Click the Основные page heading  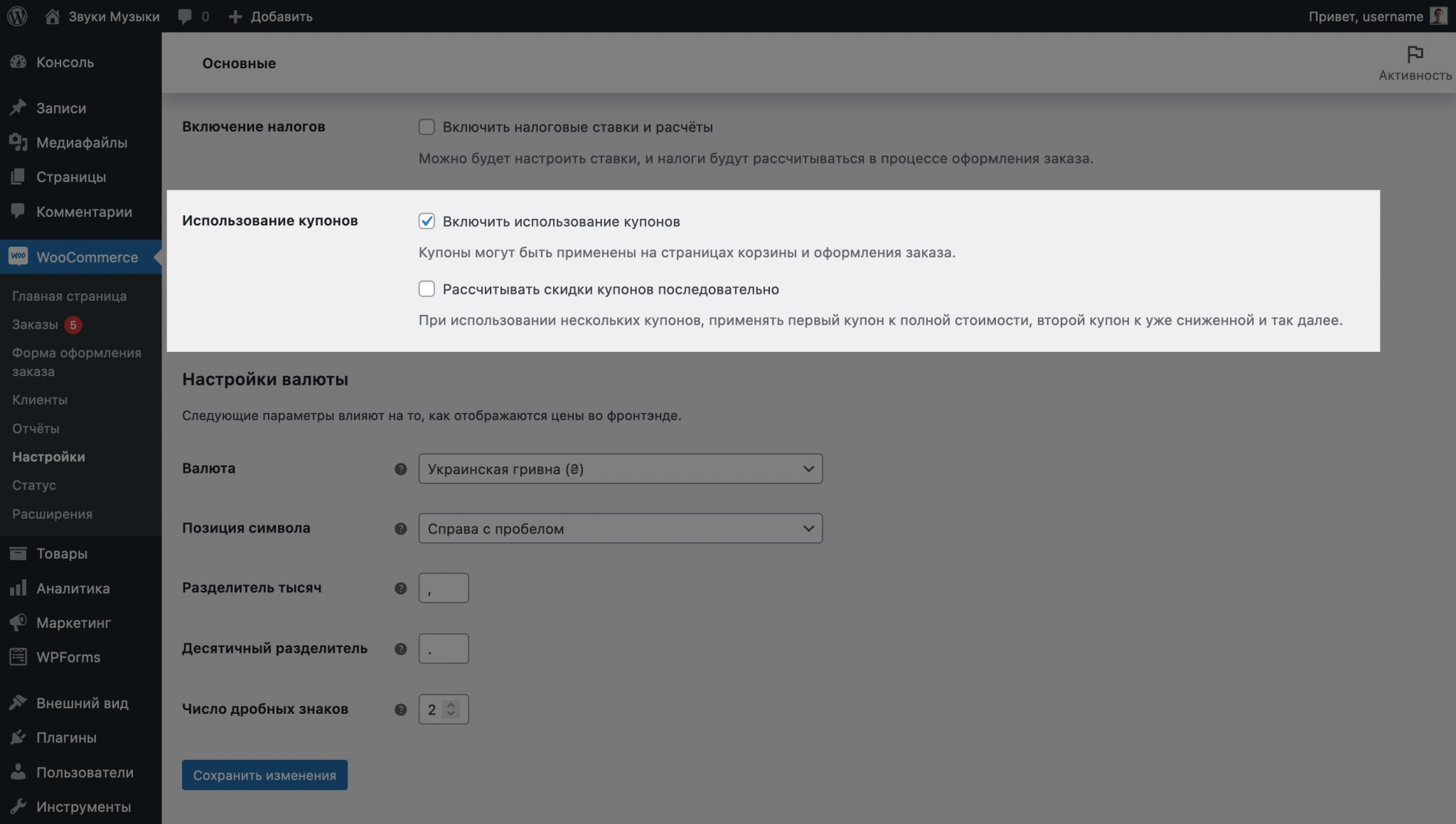point(239,63)
